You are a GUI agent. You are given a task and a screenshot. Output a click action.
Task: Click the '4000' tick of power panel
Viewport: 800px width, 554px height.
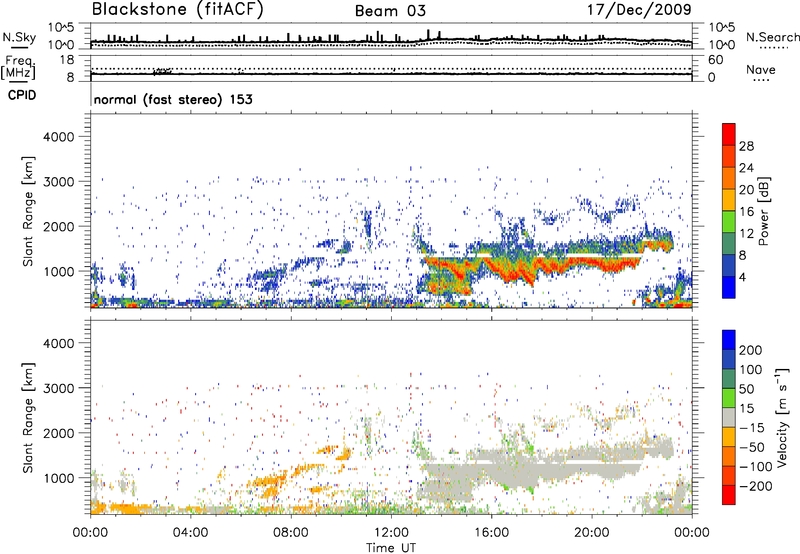click(58, 137)
